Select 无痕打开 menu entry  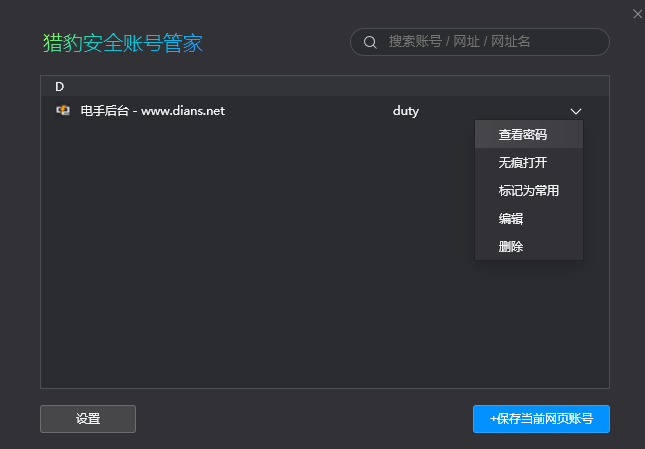(529, 162)
